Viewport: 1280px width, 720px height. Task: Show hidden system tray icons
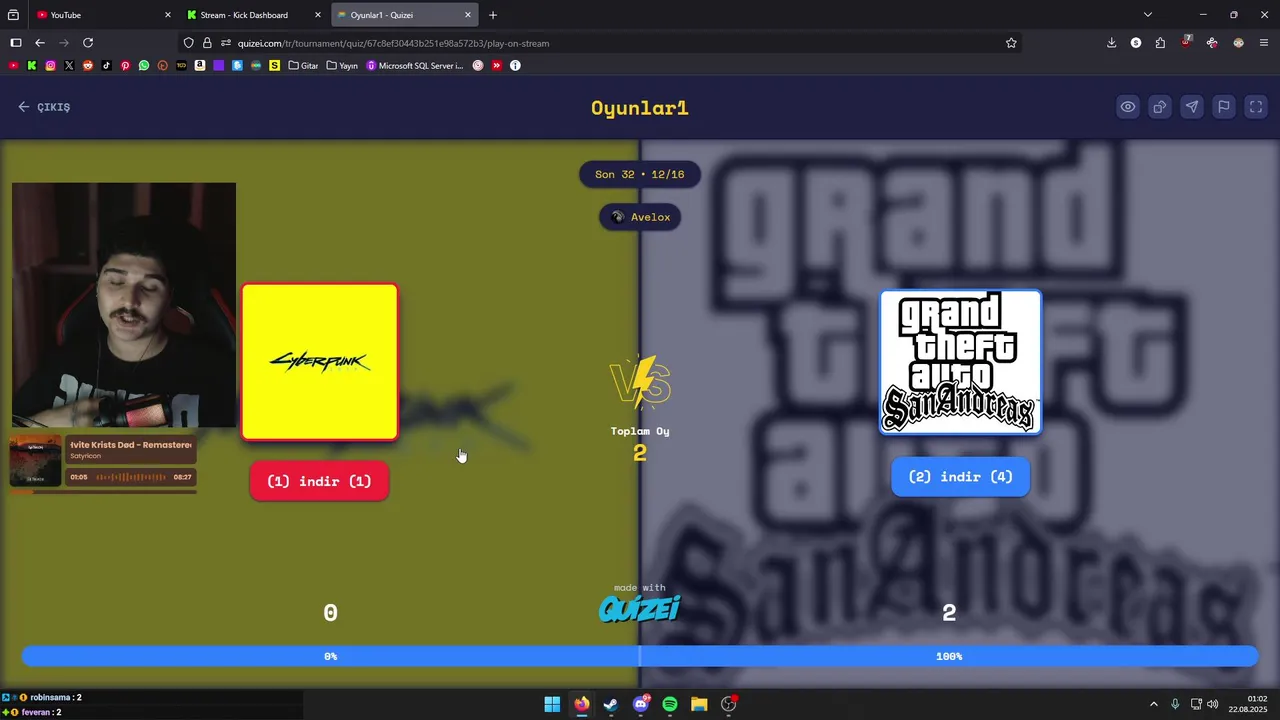[1153, 704]
